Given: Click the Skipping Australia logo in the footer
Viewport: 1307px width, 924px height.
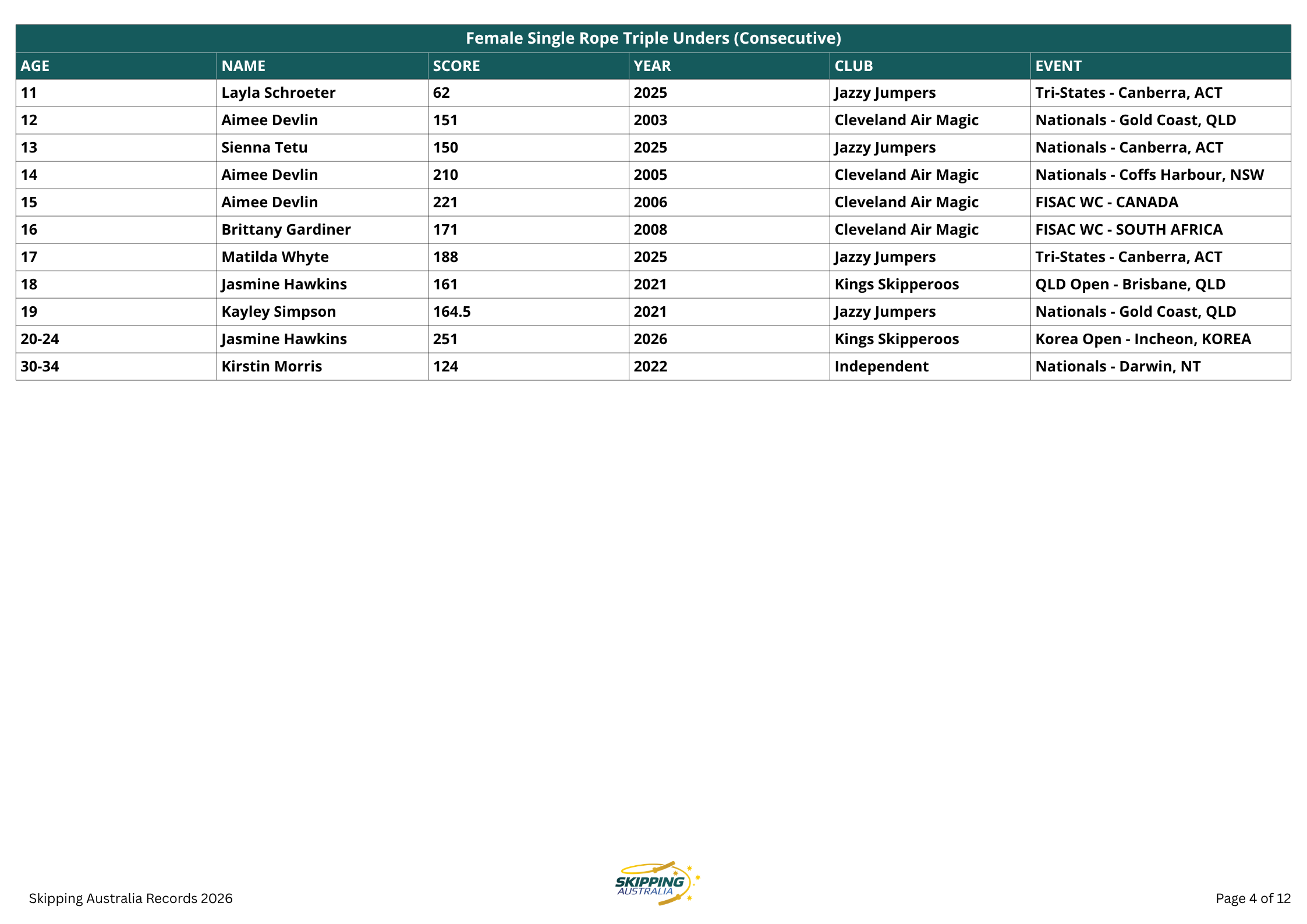Looking at the screenshot, I should click(x=657, y=883).
